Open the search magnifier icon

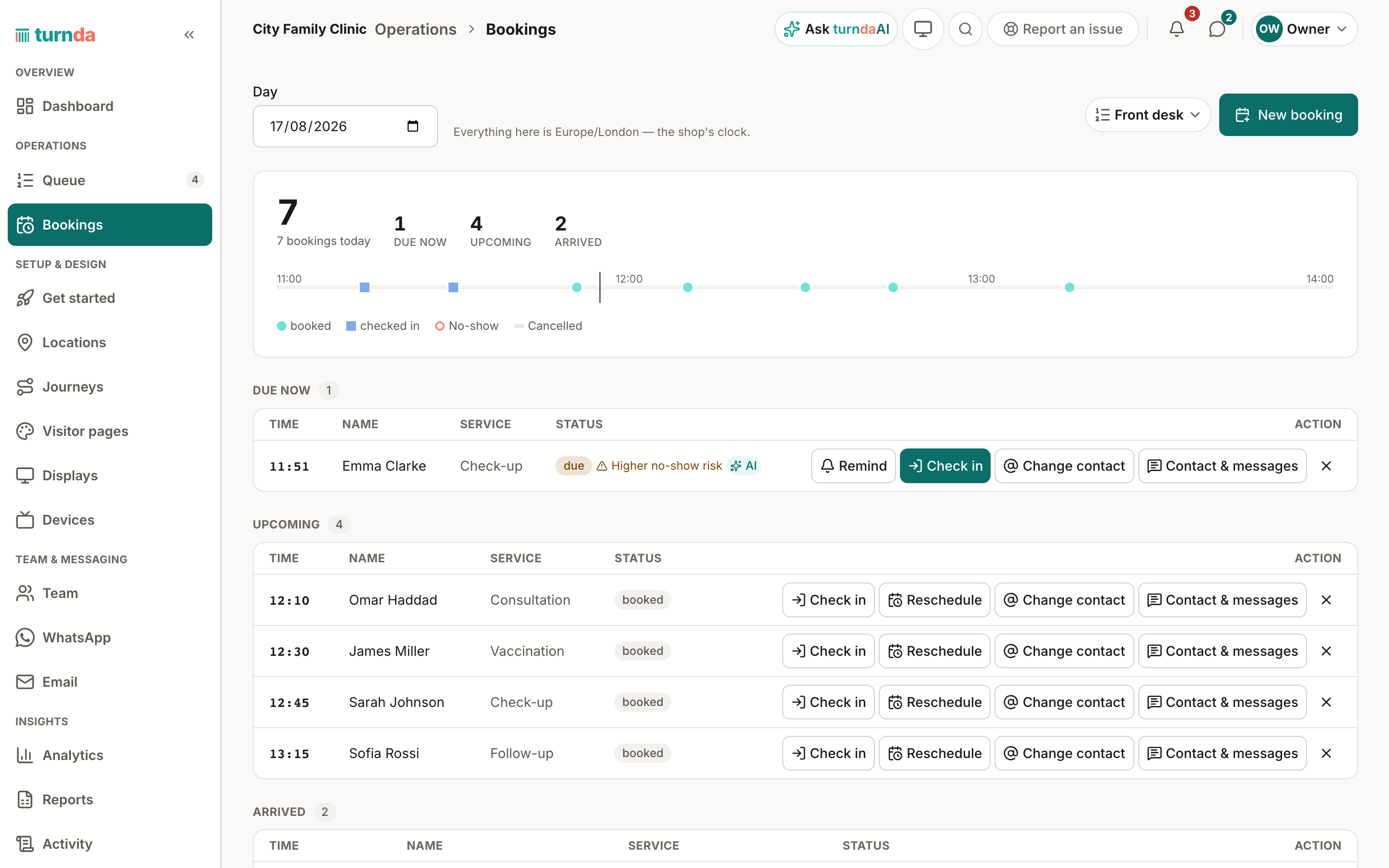(x=966, y=29)
